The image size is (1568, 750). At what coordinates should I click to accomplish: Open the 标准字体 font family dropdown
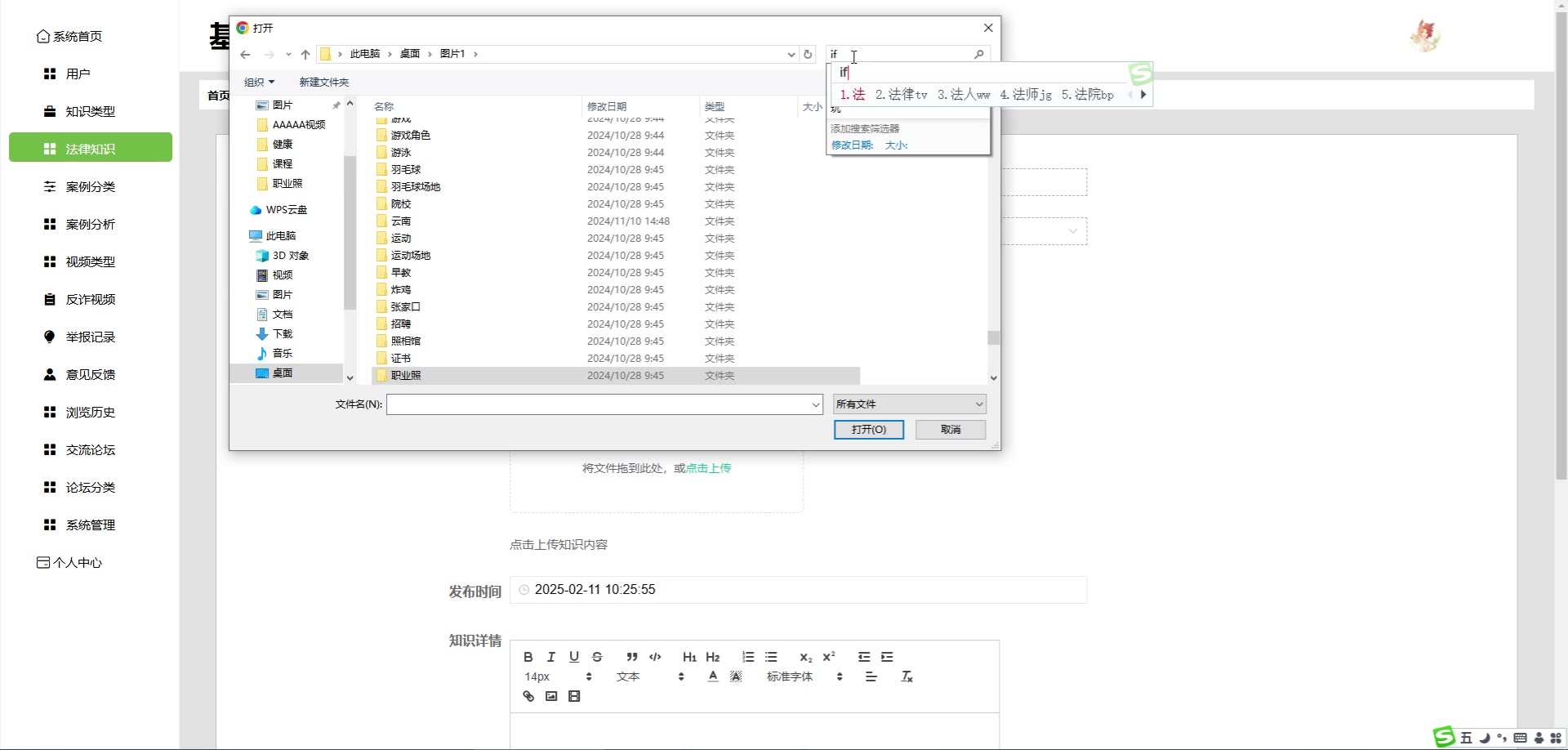pyautogui.click(x=804, y=676)
